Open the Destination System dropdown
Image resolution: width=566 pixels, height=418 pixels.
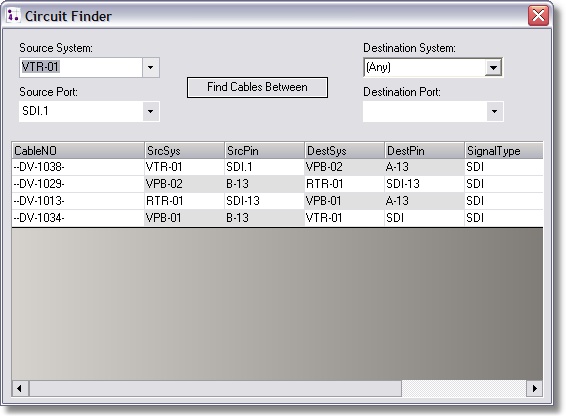[x=493, y=67]
